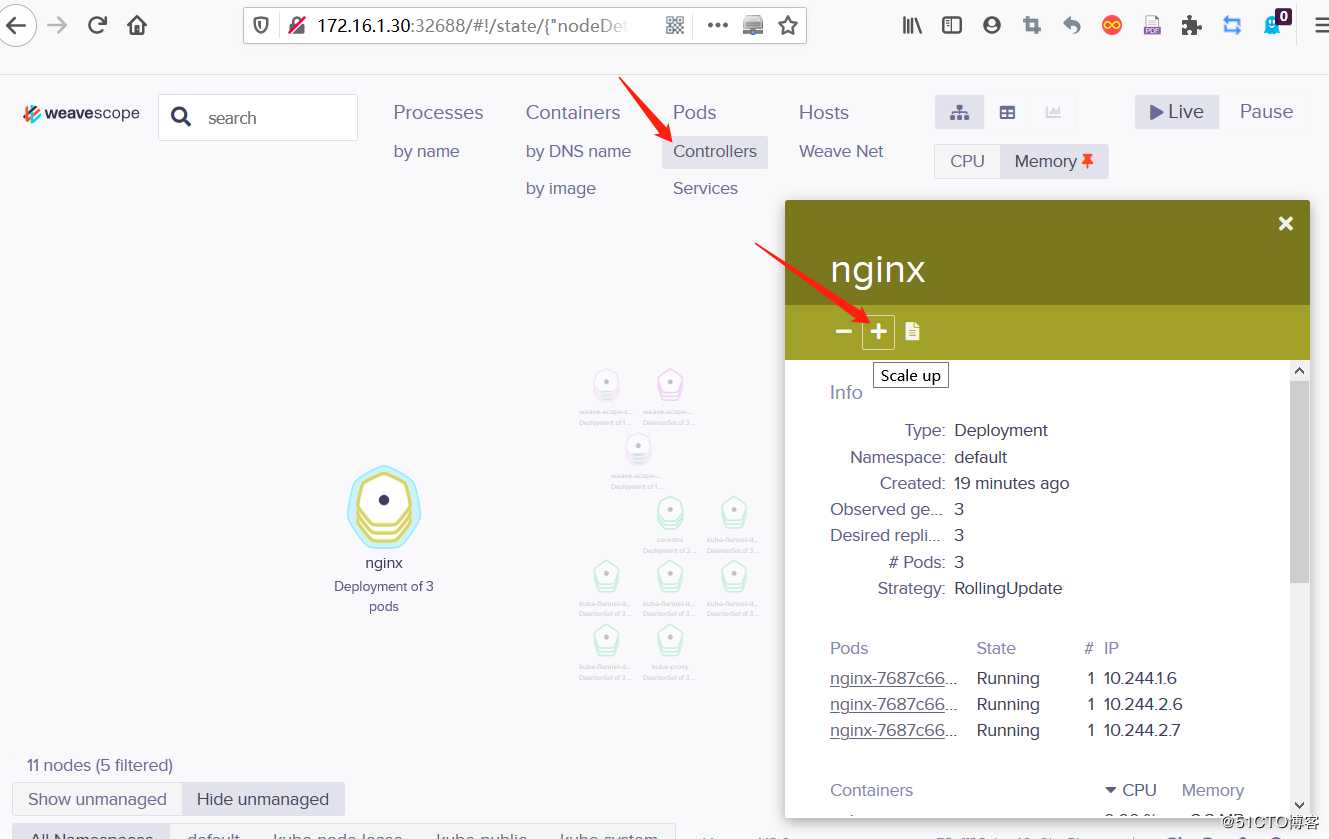The width and height of the screenshot is (1329, 839).
Task: Go to the browser Home page
Action: pyautogui.click(x=137, y=26)
